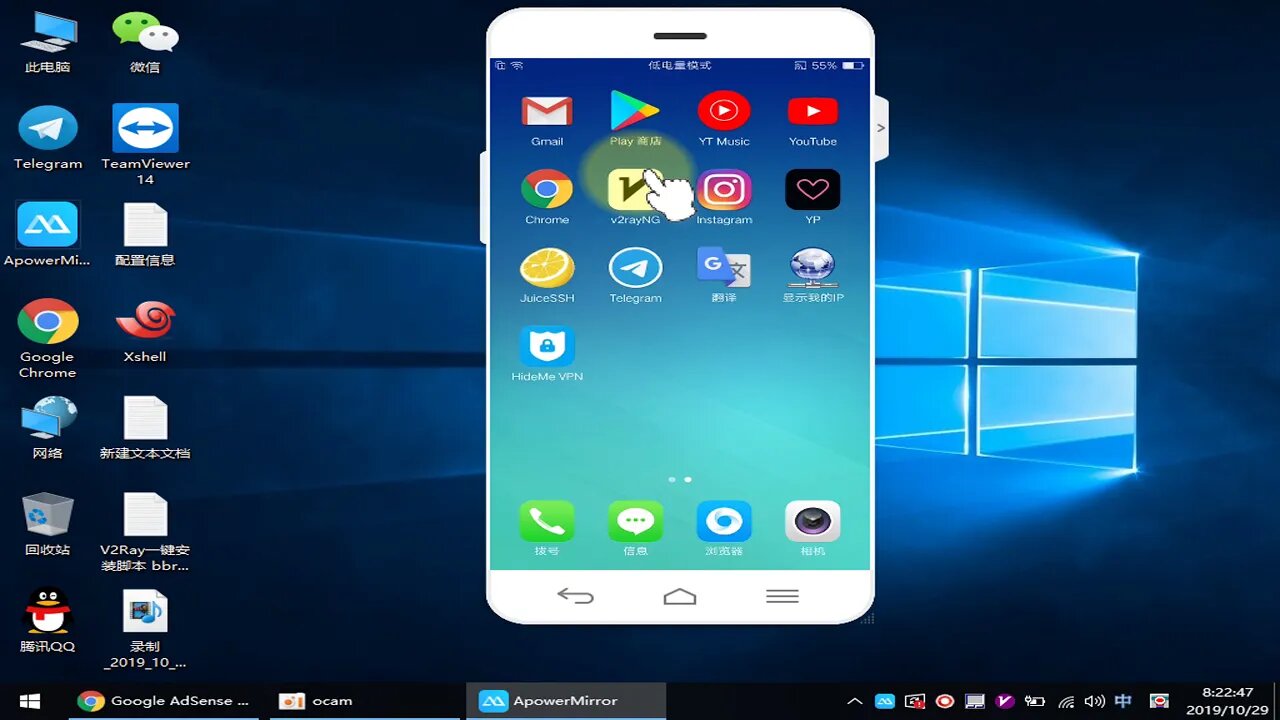Select the Recycle Bin desktop icon
1280x720 pixels.
tap(47, 524)
